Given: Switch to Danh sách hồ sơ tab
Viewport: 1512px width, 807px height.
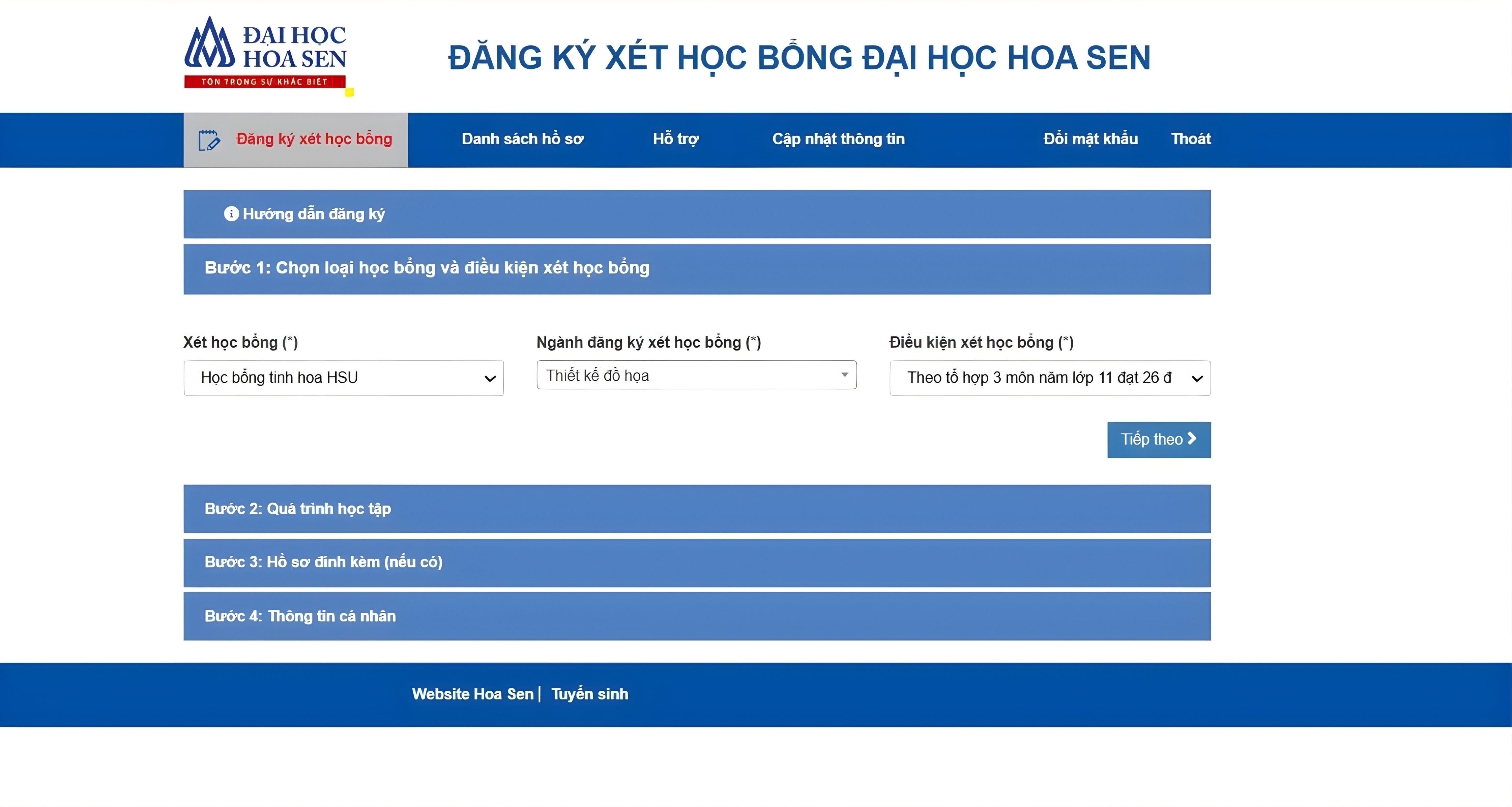Looking at the screenshot, I should [x=522, y=139].
